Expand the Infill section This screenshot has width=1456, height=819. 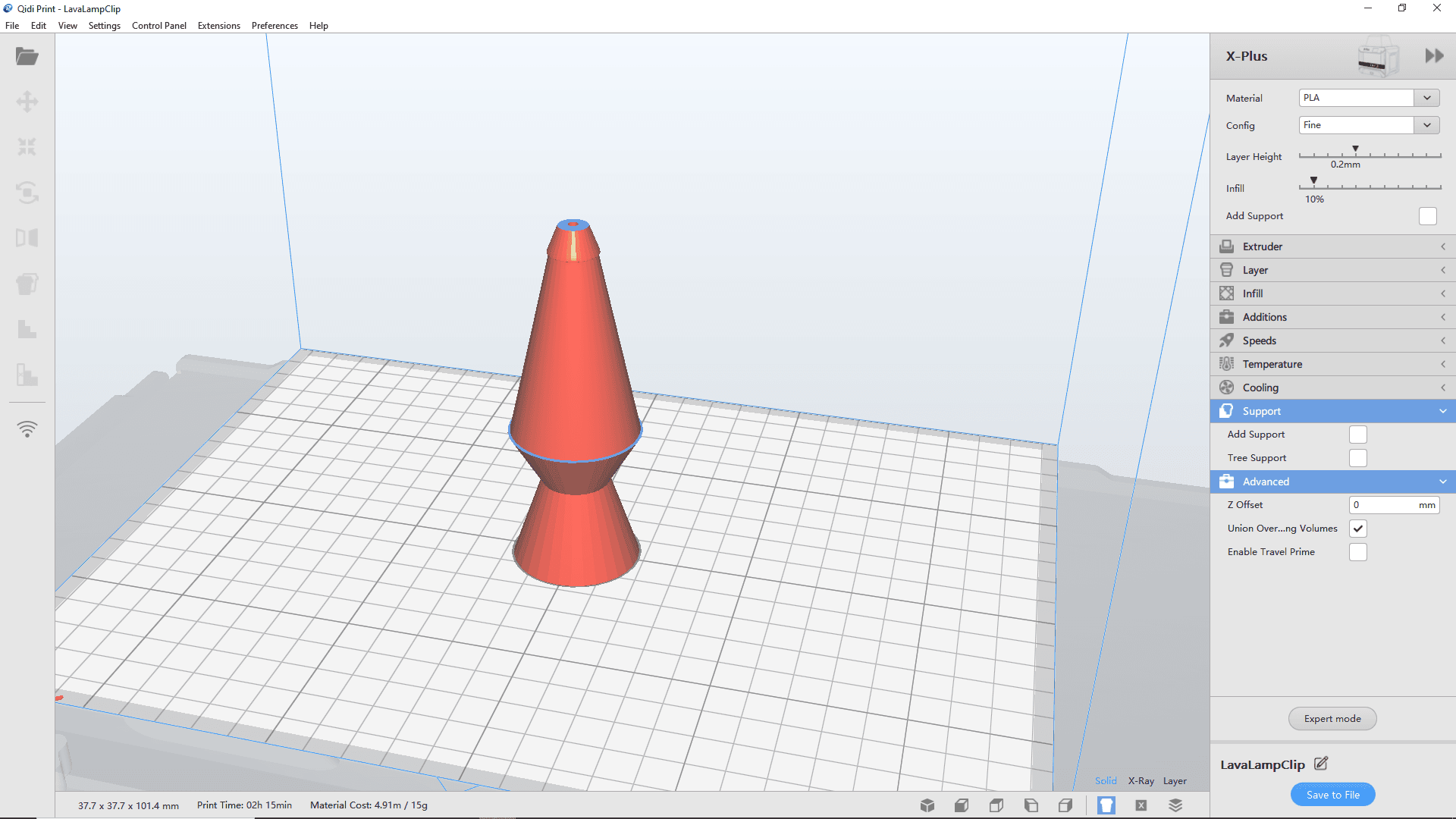click(x=1332, y=293)
